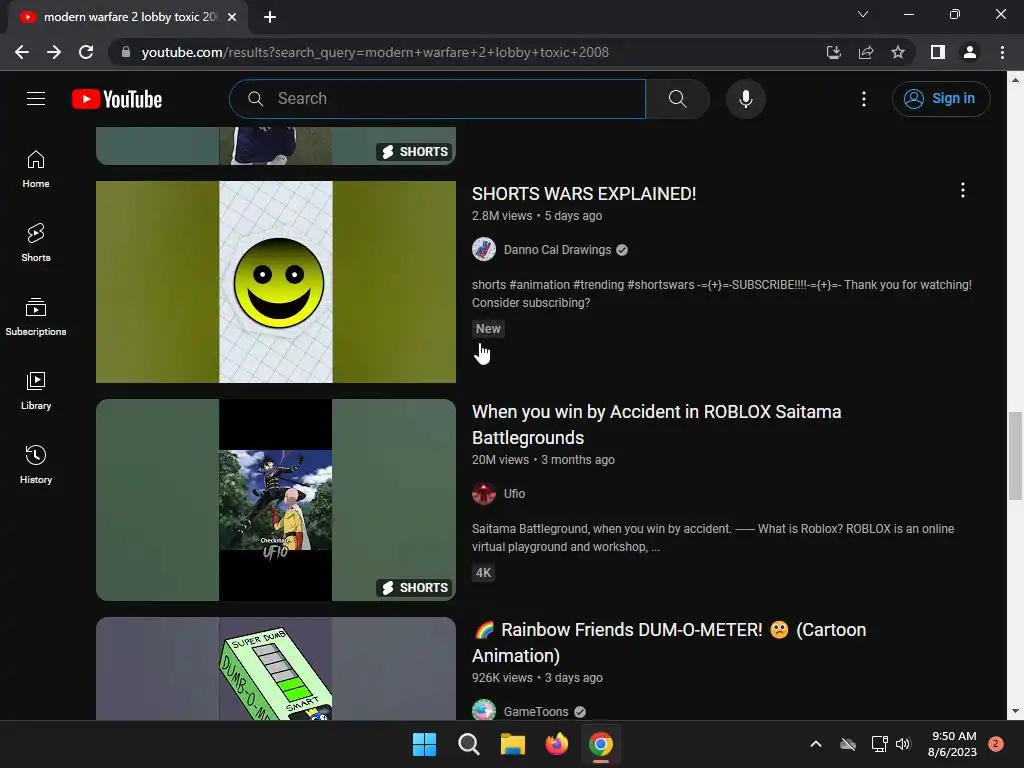Start voice search with microphone icon
This screenshot has width=1024, height=768.
pyautogui.click(x=745, y=99)
